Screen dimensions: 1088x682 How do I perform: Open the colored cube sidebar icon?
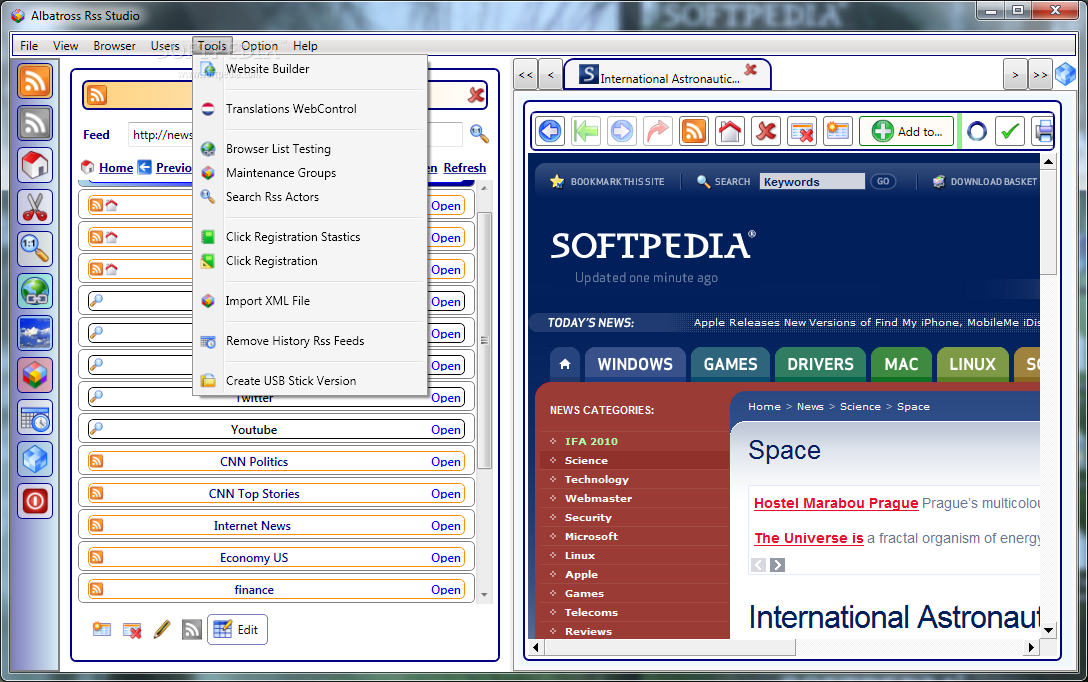(x=35, y=375)
